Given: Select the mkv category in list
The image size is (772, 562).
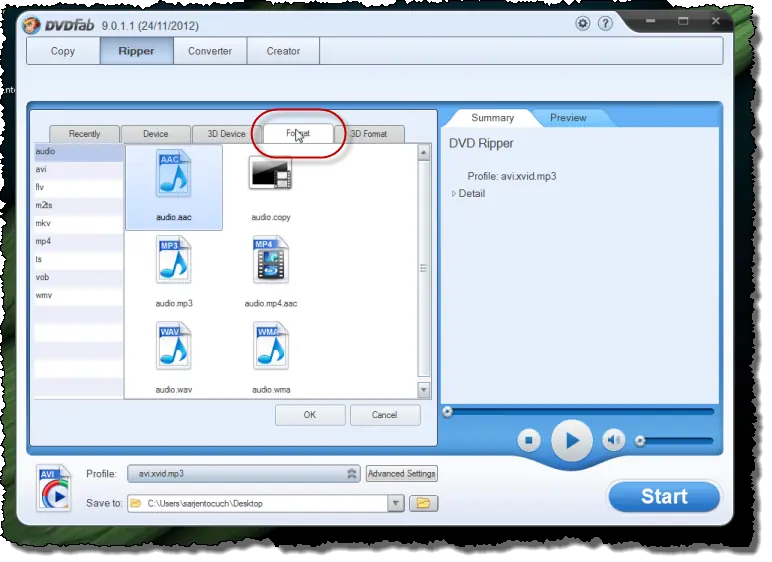Looking at the screenshot, I should tap(79, 224).
